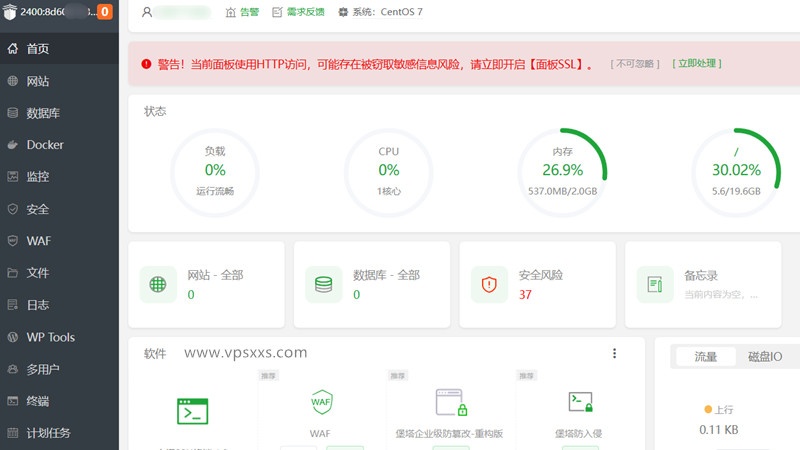
Task: Click the 堡塔企业级防篡改 software icon
Action: [x=451, y=402]
